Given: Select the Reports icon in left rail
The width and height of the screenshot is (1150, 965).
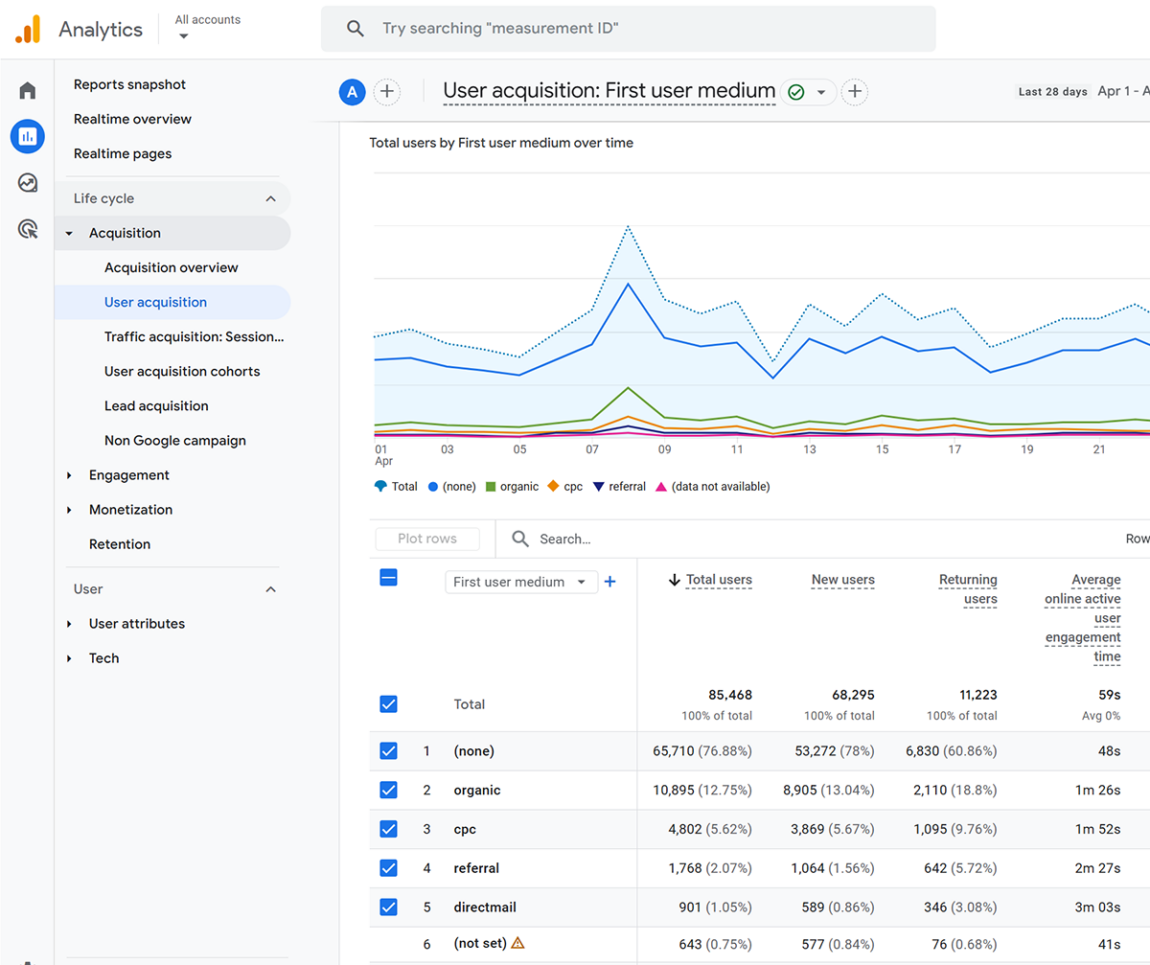Looking at the screenshot, I should tap(27, 136).
